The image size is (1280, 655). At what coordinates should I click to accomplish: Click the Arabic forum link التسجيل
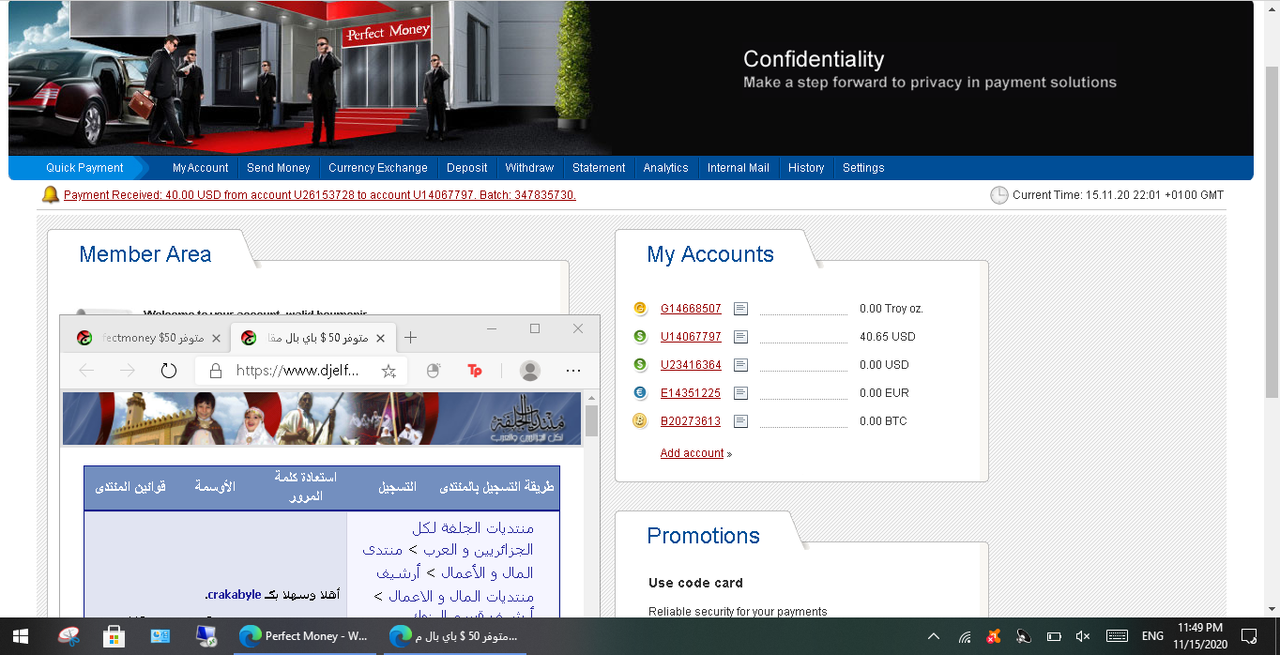(397, 486)
